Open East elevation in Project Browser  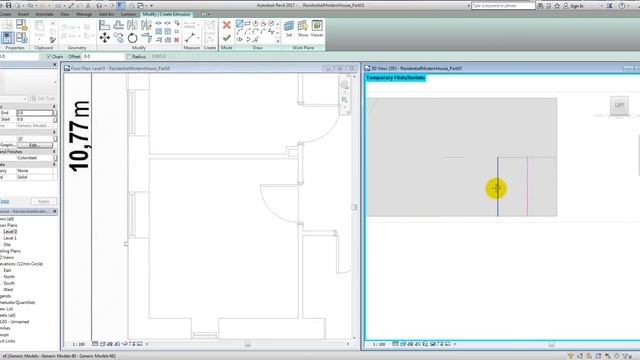[7, 270]
